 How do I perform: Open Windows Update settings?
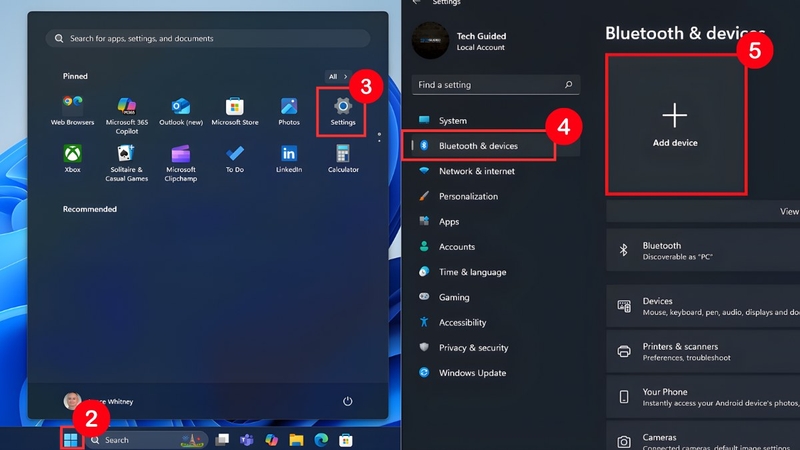coord(495,373)
